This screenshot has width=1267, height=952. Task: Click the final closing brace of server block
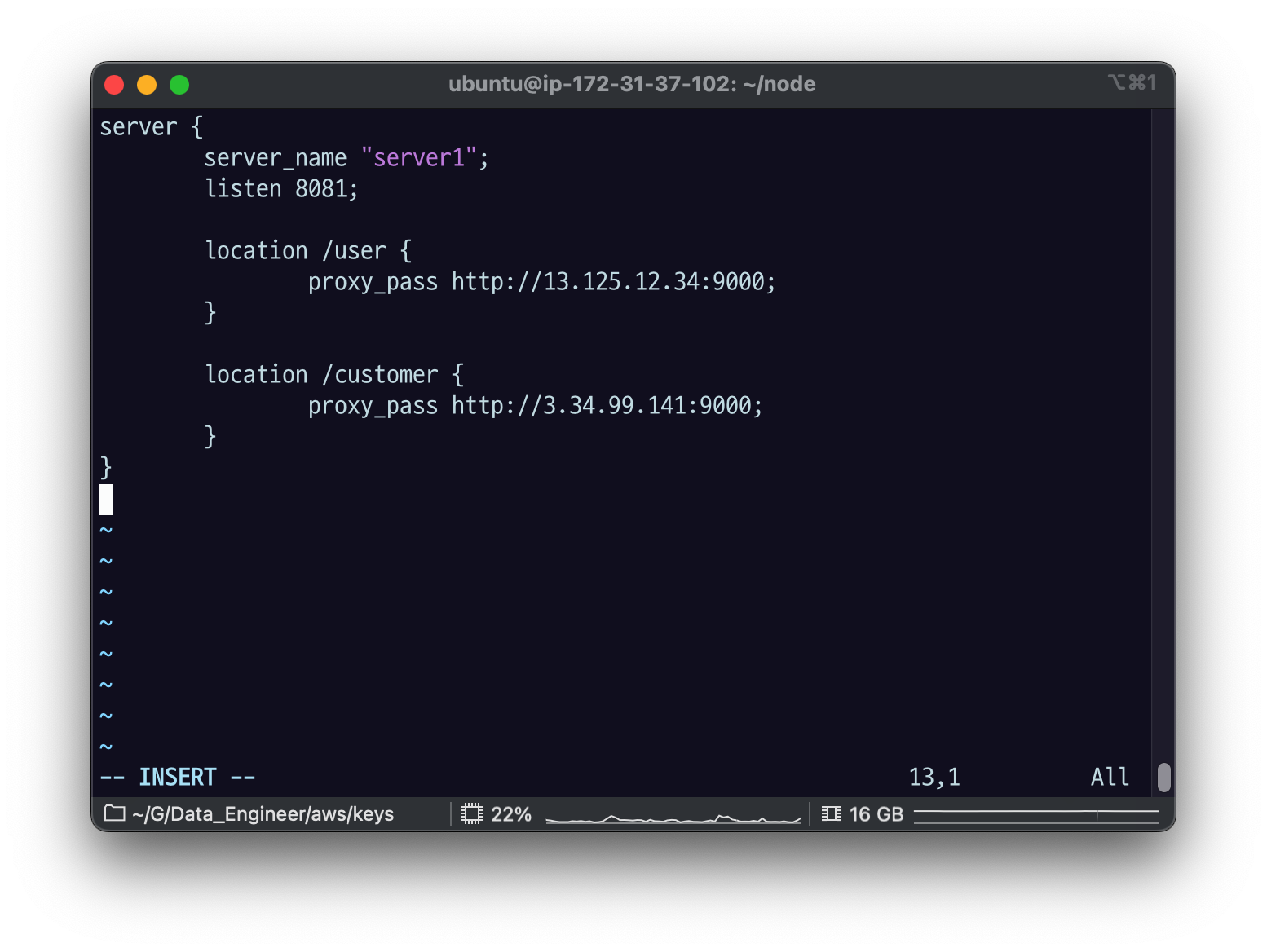pos(106,468)
